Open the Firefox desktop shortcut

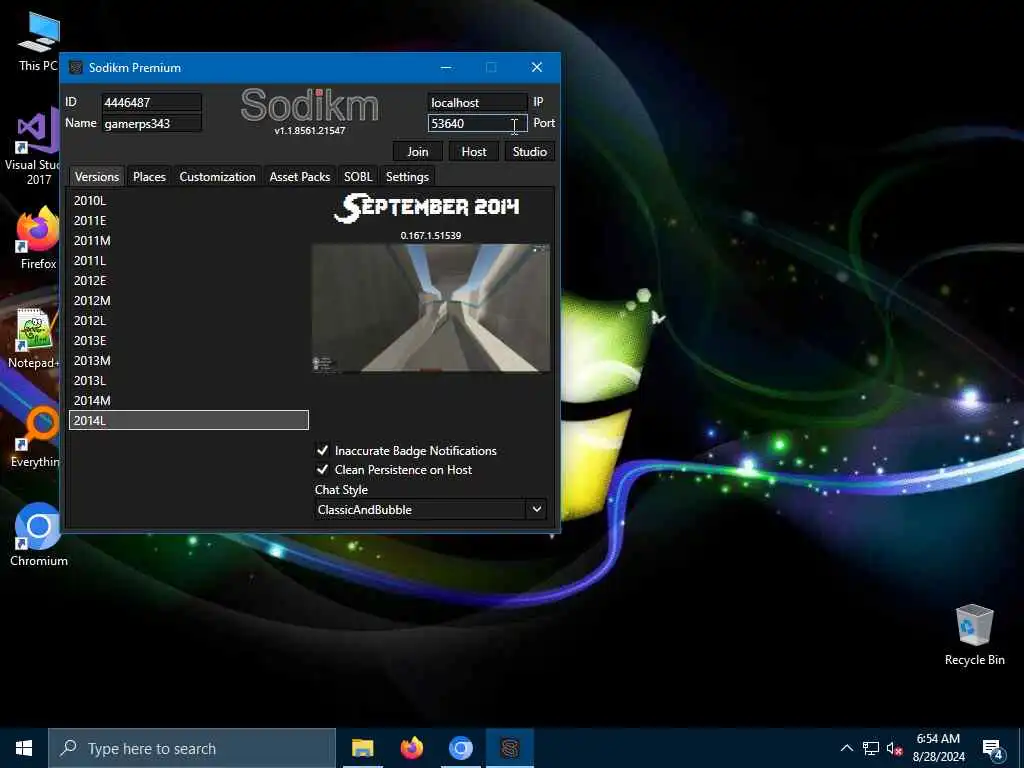(38, 238)
